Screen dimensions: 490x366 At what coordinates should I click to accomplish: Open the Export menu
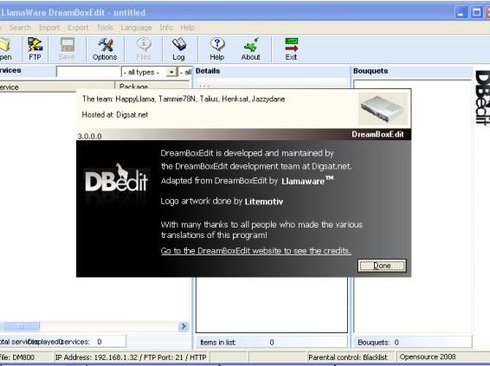pyautogui.click(x=78, y=28)
